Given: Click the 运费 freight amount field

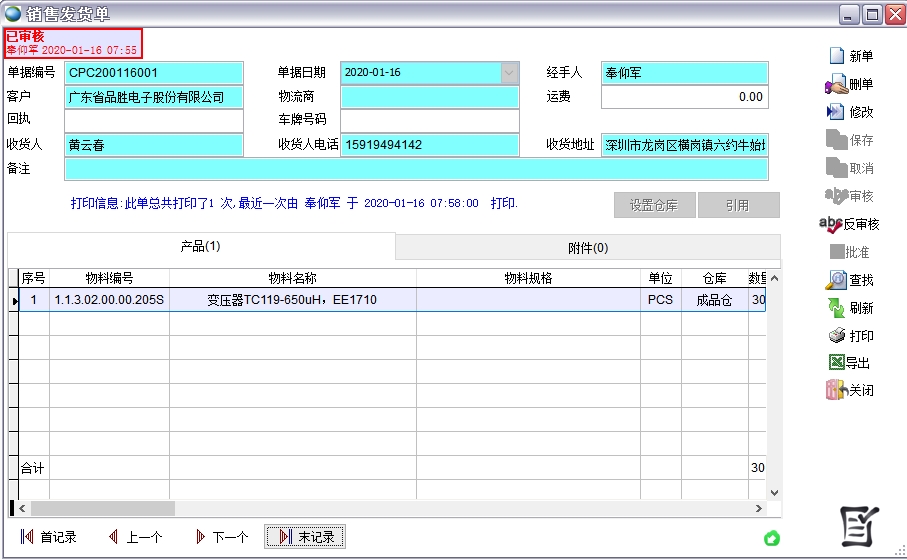Looking at the screenshot, I should click(684, 97).
